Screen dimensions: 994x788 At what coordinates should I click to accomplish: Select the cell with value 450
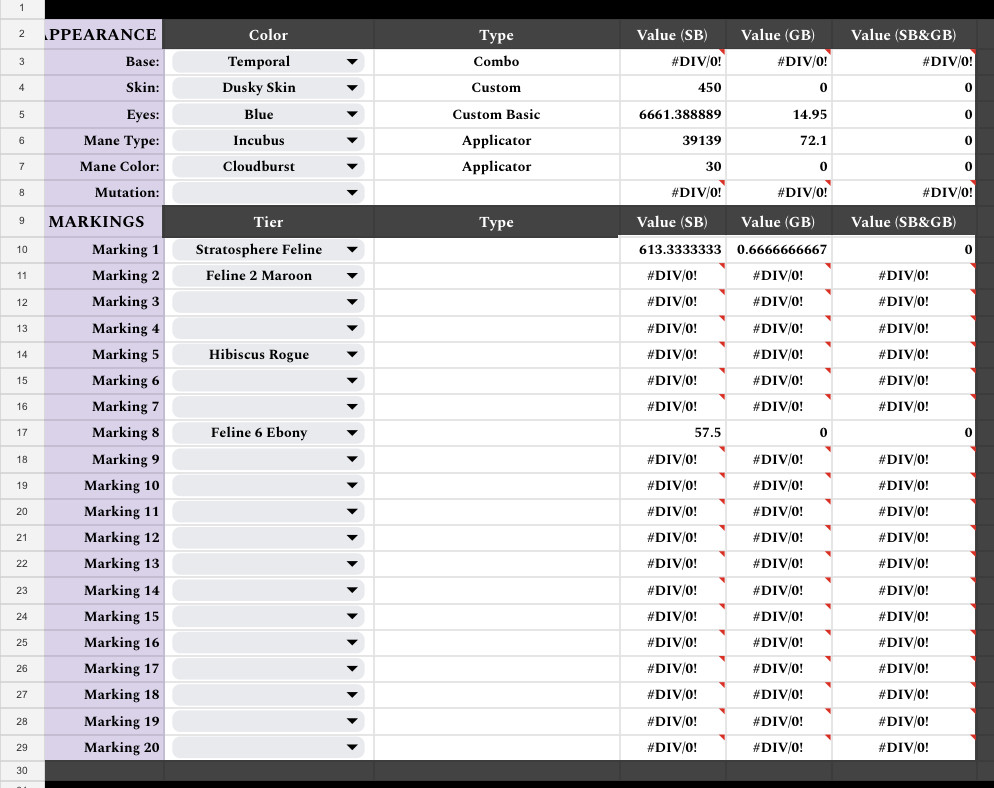pyautogui.click(x=673, y=87)
